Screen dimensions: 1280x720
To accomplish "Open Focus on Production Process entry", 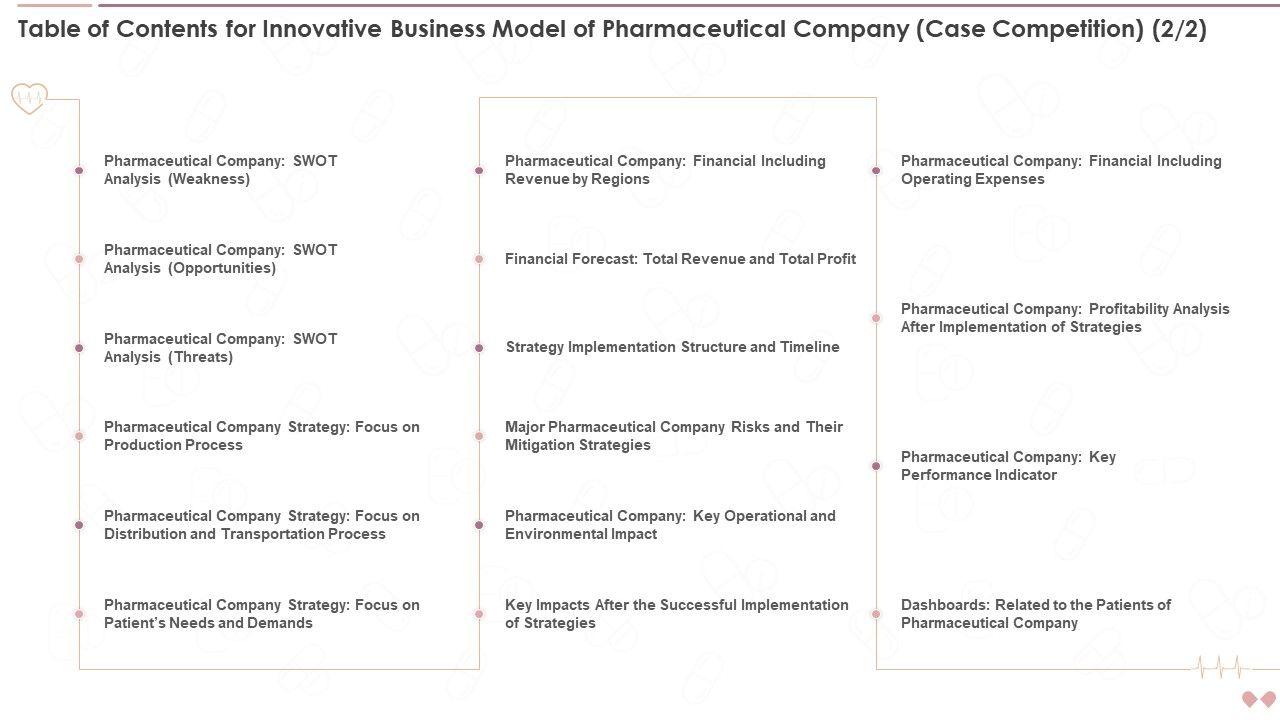I will tap(261, 436).
